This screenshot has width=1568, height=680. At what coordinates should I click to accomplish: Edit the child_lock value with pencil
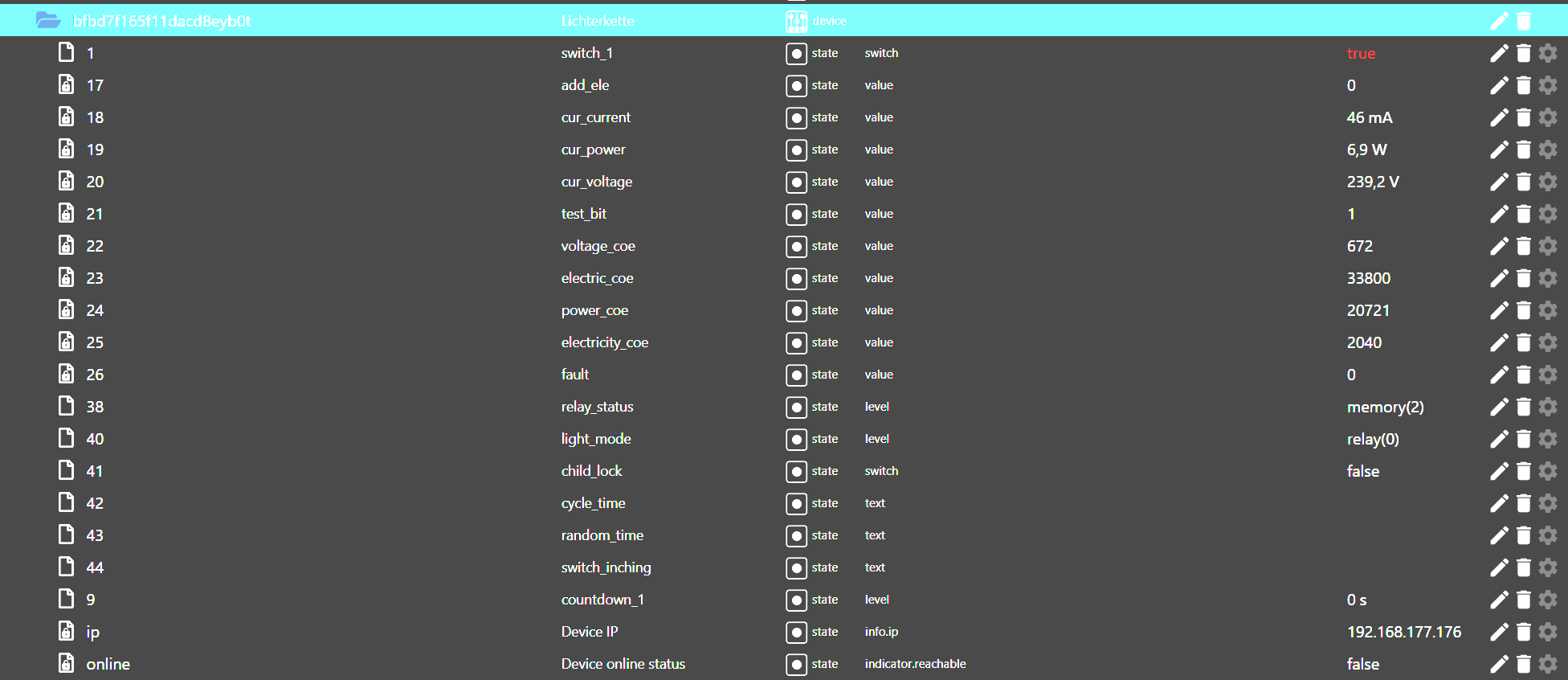pyautogui.click(x=1499, y=471)
